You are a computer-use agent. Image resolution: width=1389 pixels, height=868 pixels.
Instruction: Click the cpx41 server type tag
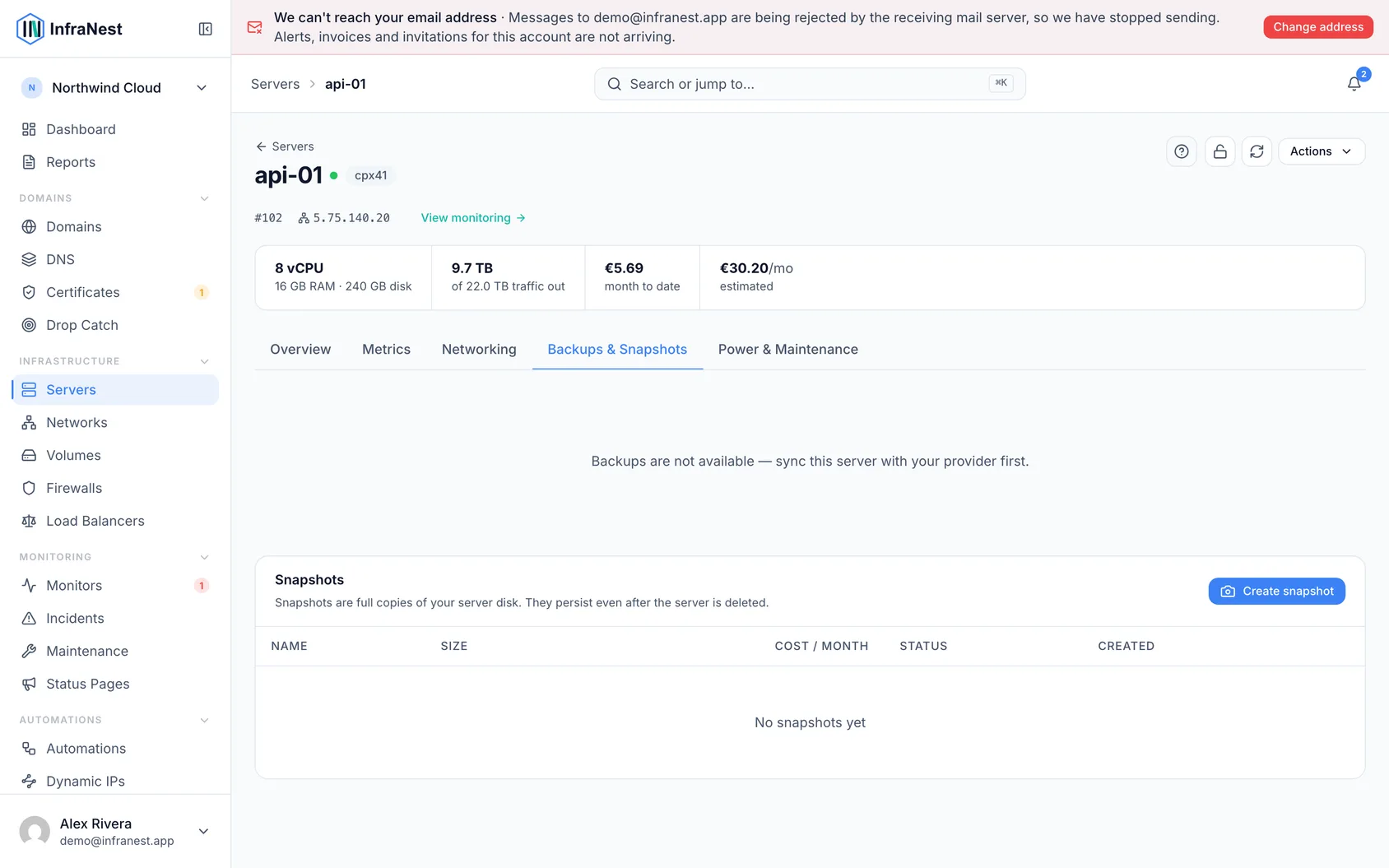371,175
